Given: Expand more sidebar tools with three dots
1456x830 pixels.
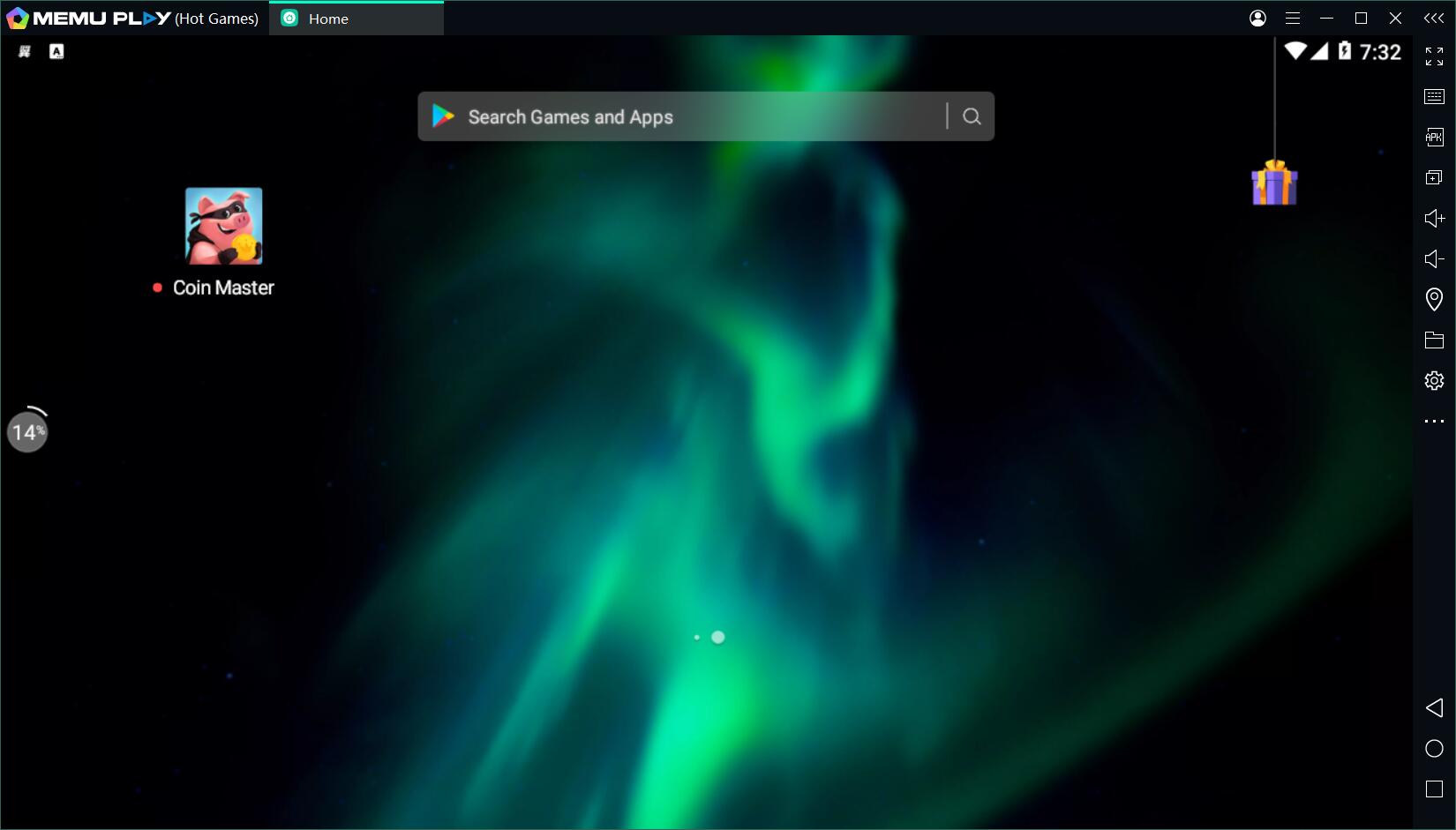Looking at the screenshot, I should pos(1434,422).
